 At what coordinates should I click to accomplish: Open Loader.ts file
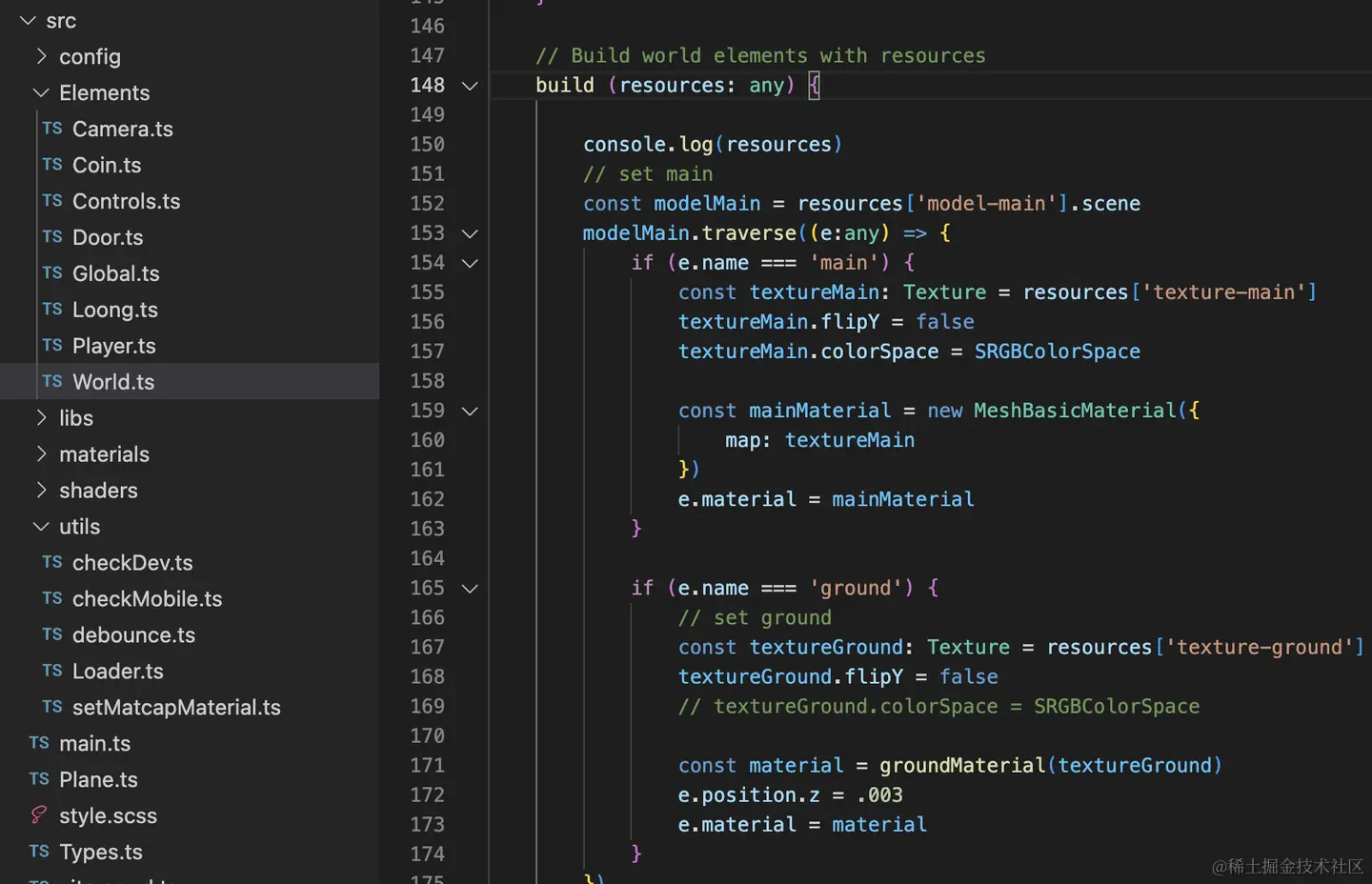[118, 671]
